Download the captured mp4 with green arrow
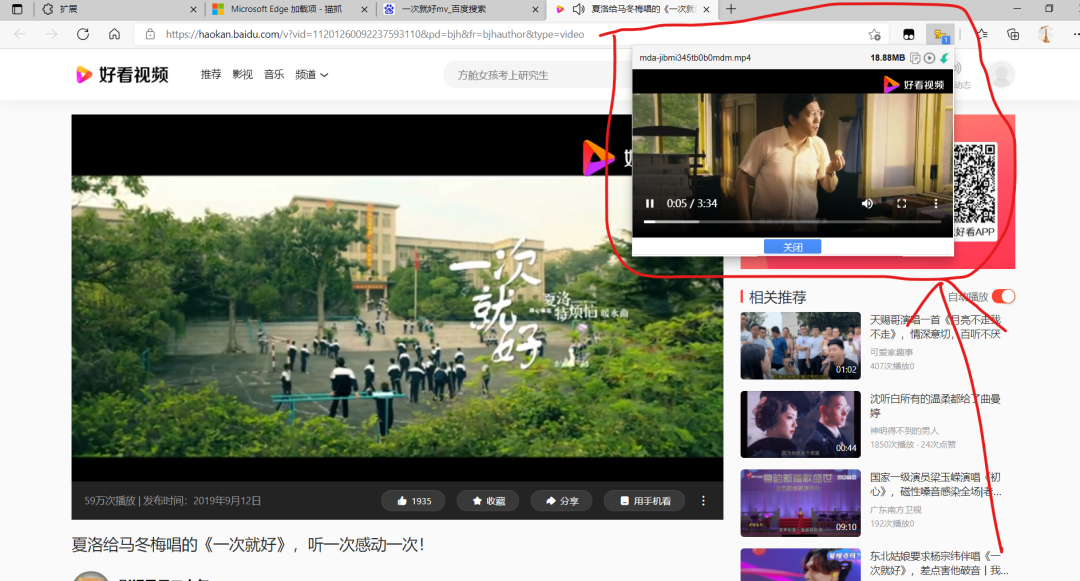 click(944, 58)
